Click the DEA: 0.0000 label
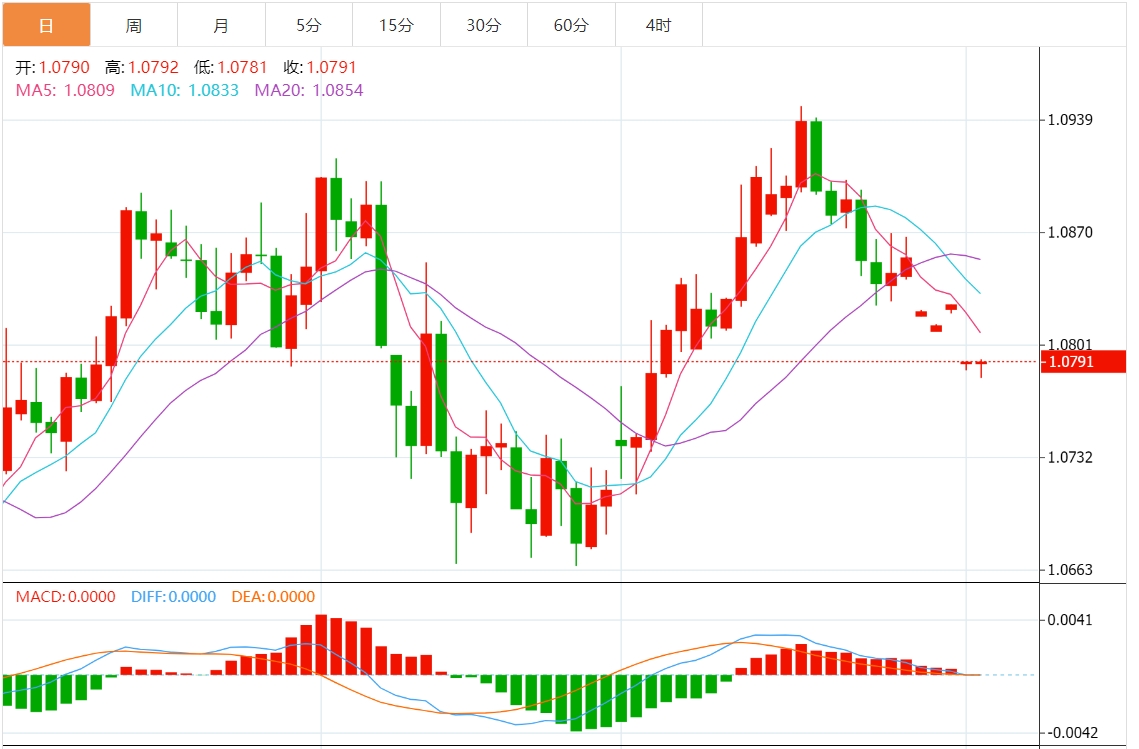1139x749 pixels. click(273, 597)
